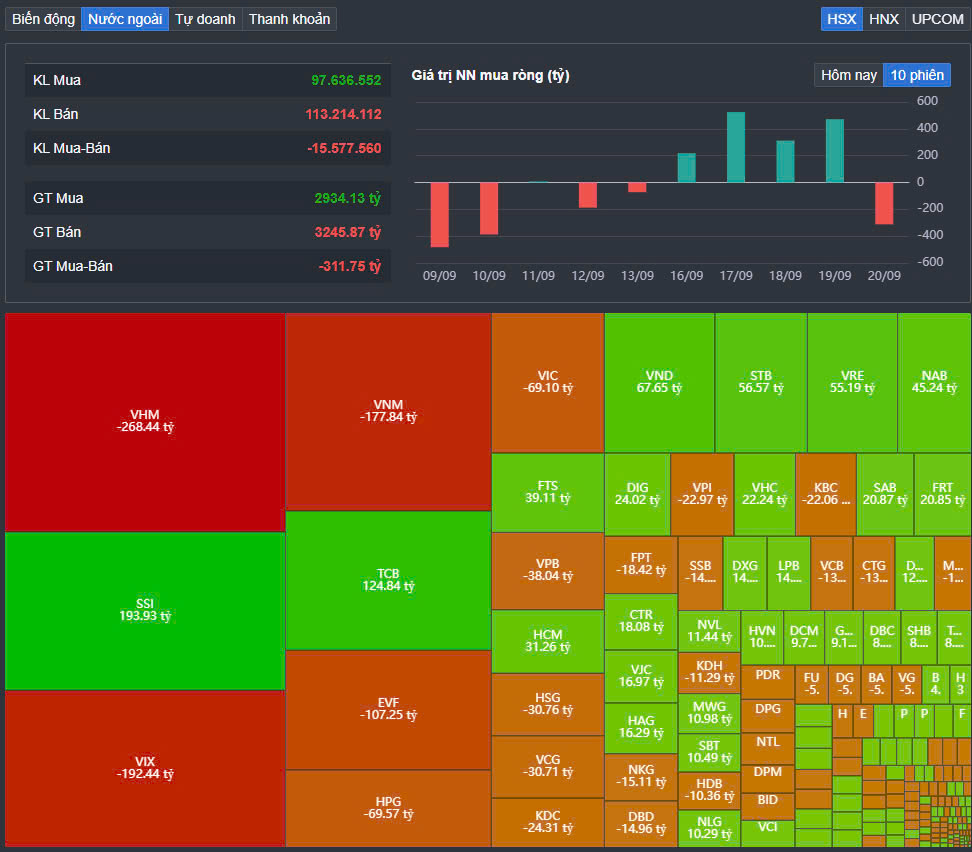This screenshot has width=972, height=852.
Task: Select the VPB treemap tile
Action: point(548,570)
